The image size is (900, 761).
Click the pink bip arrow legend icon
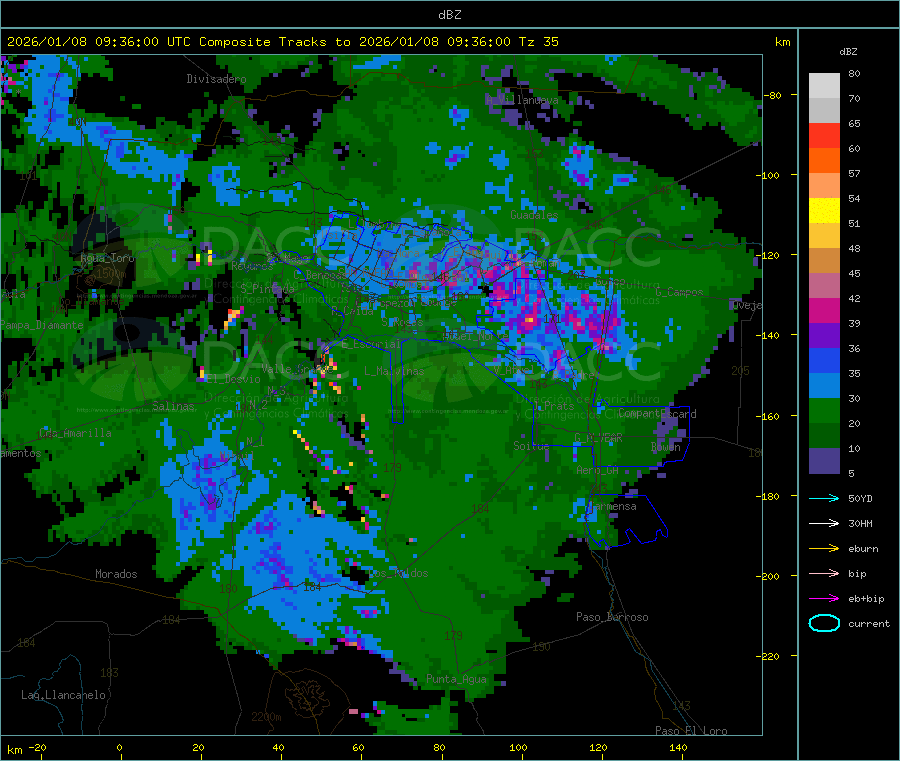pyautogui.click(x=824, y=573)
